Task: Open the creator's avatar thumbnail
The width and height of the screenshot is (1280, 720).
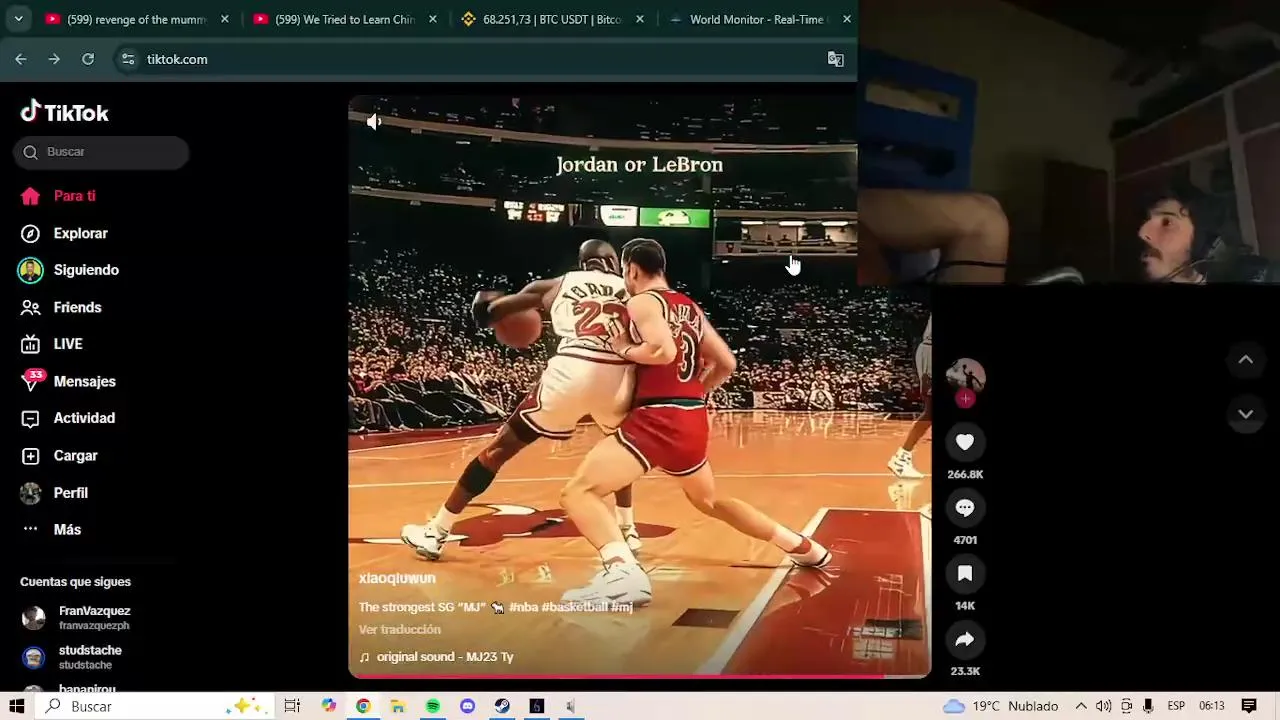Action: coord(965,376)
